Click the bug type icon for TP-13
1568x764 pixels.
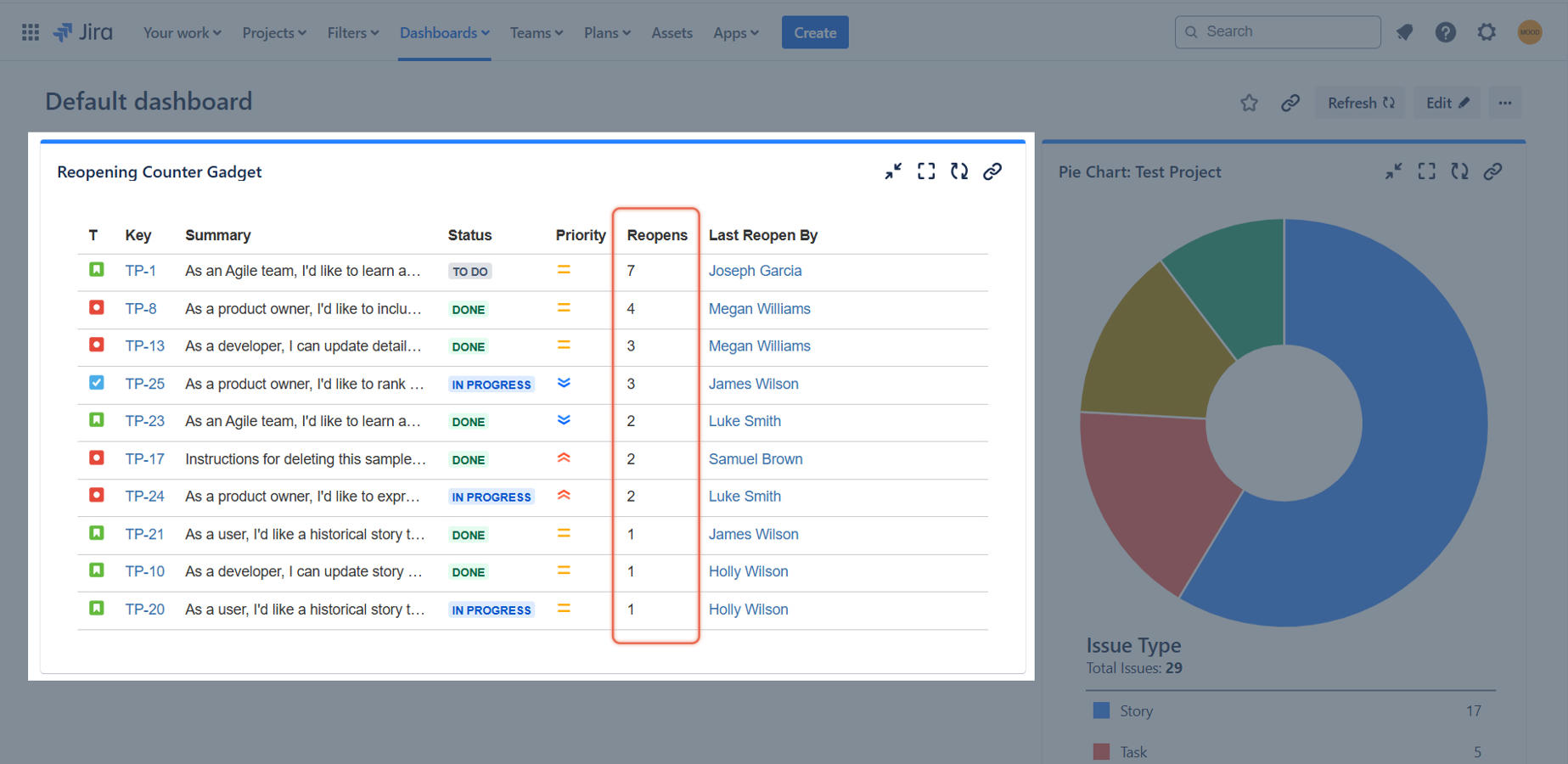coord(97,345)
